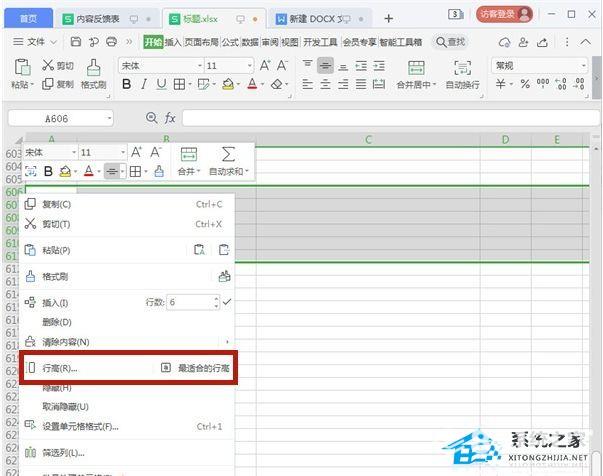
Task: Open the 插入 ribbon tab
Action: (173, 42)
